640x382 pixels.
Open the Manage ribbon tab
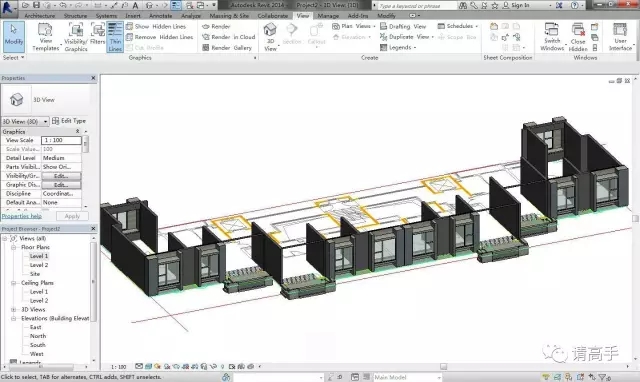click(x=328, y=16)
